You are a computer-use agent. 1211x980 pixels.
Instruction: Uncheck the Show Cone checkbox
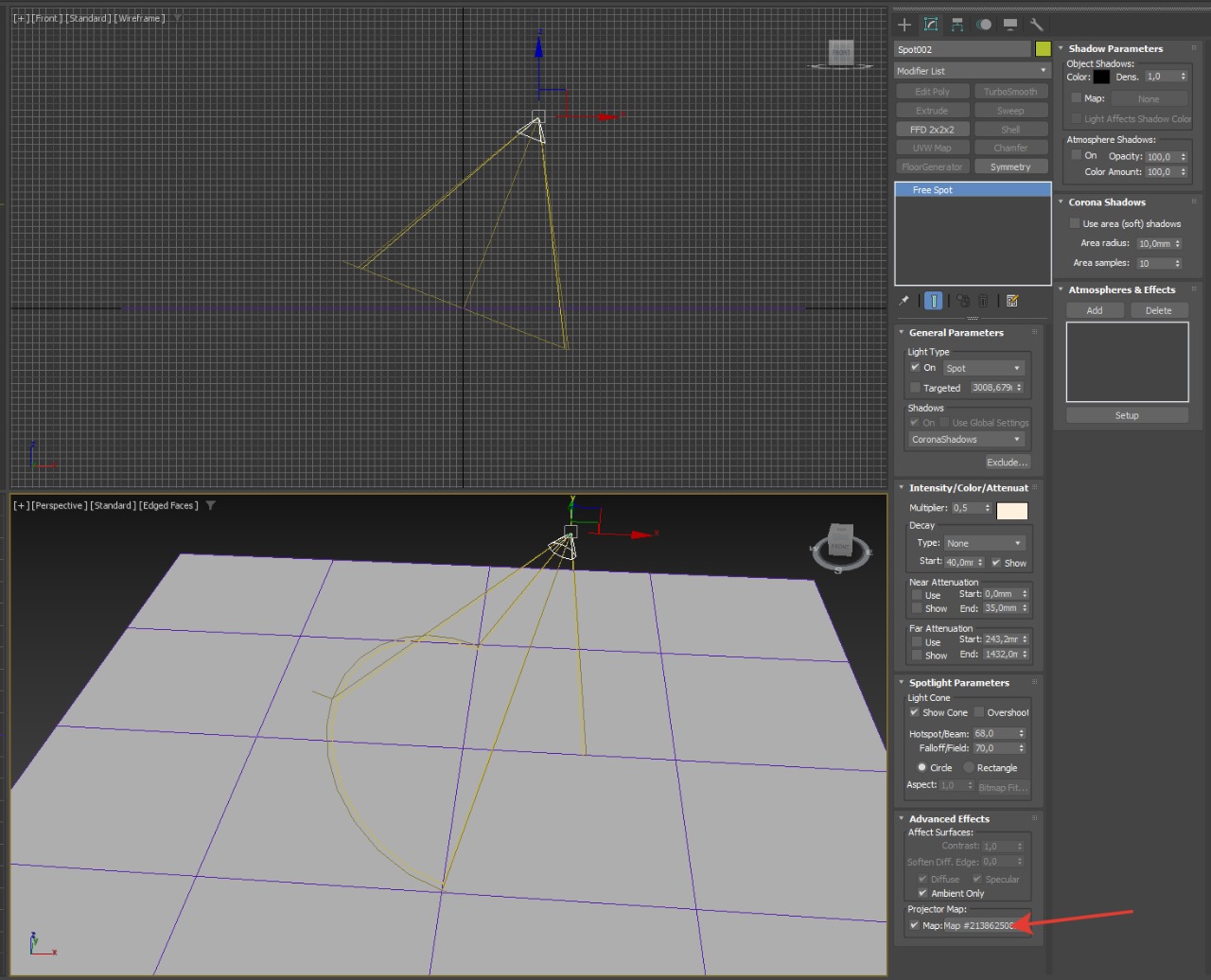click(914, 712)
